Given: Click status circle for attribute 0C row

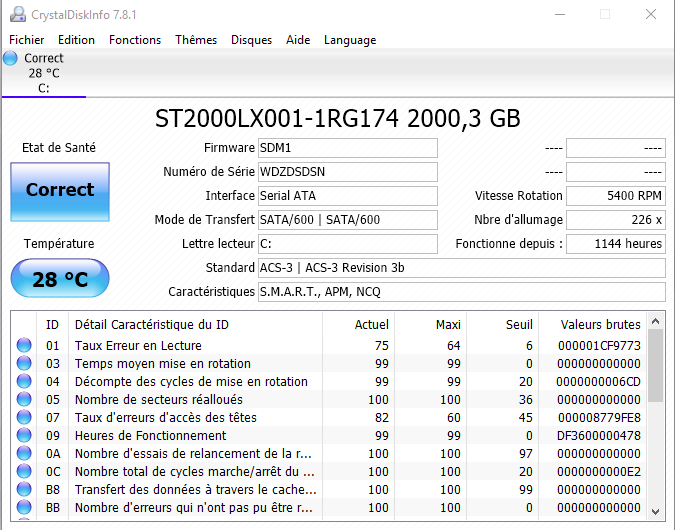Looking at the screenshot, I should point(24,471).
